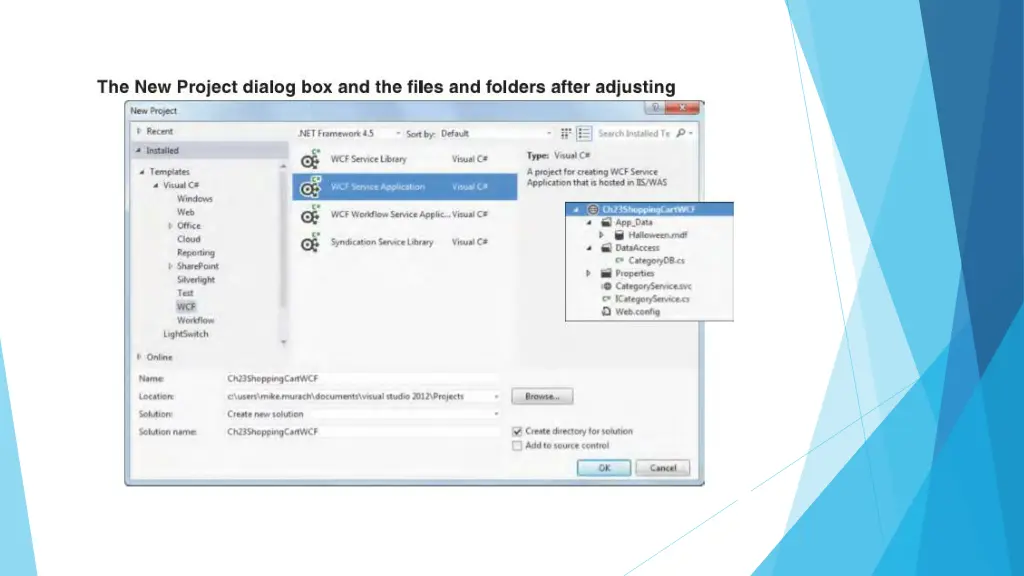Expand the Properties folder node
Viewport: 1024px width, 576px height.
click(x=588, y=274)
